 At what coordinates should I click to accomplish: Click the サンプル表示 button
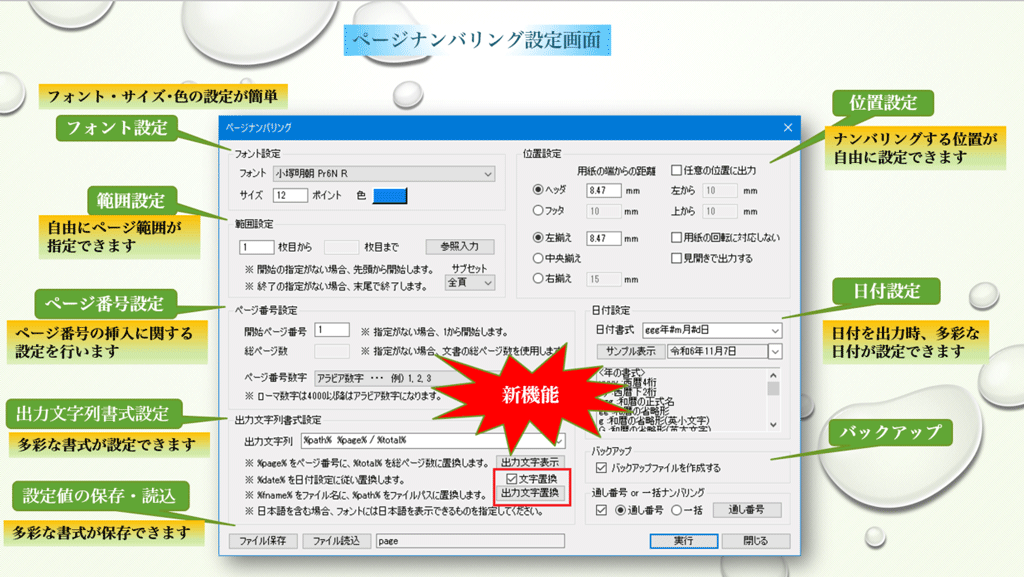tap(631, 351)
